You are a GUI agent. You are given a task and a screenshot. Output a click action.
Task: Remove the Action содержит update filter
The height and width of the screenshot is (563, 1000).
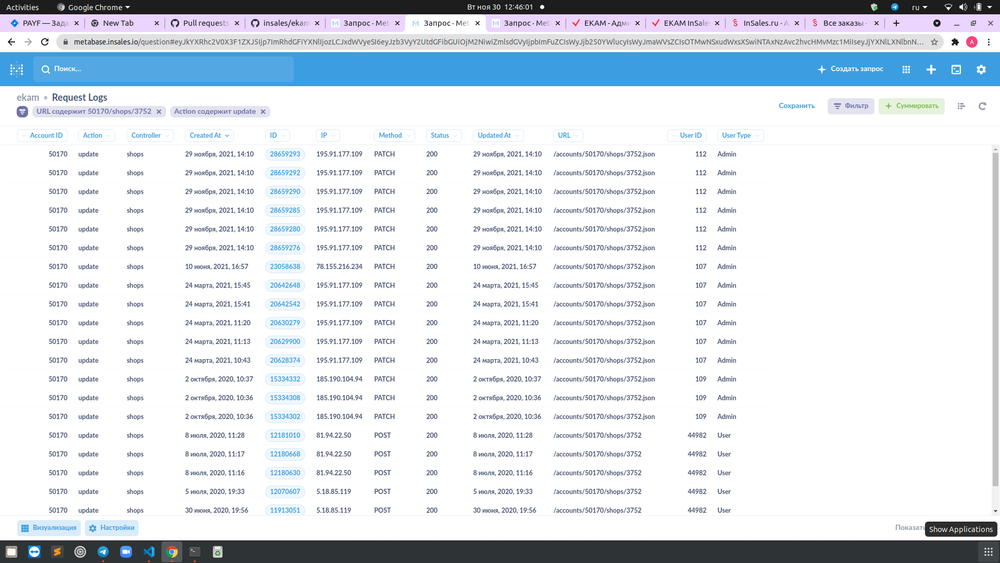point(263,112)
